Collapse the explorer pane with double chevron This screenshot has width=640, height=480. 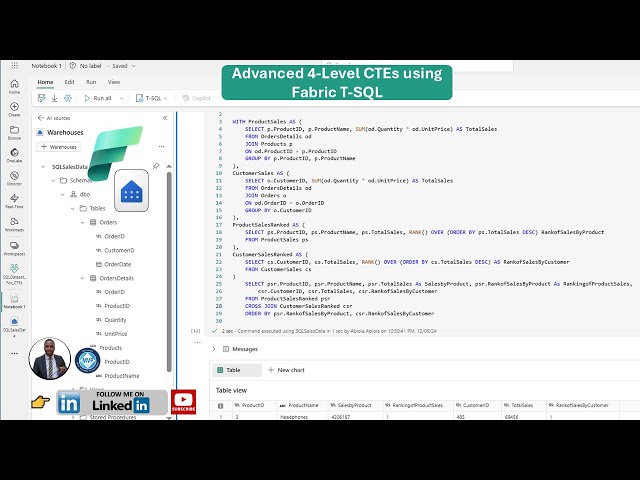[165, 118]
